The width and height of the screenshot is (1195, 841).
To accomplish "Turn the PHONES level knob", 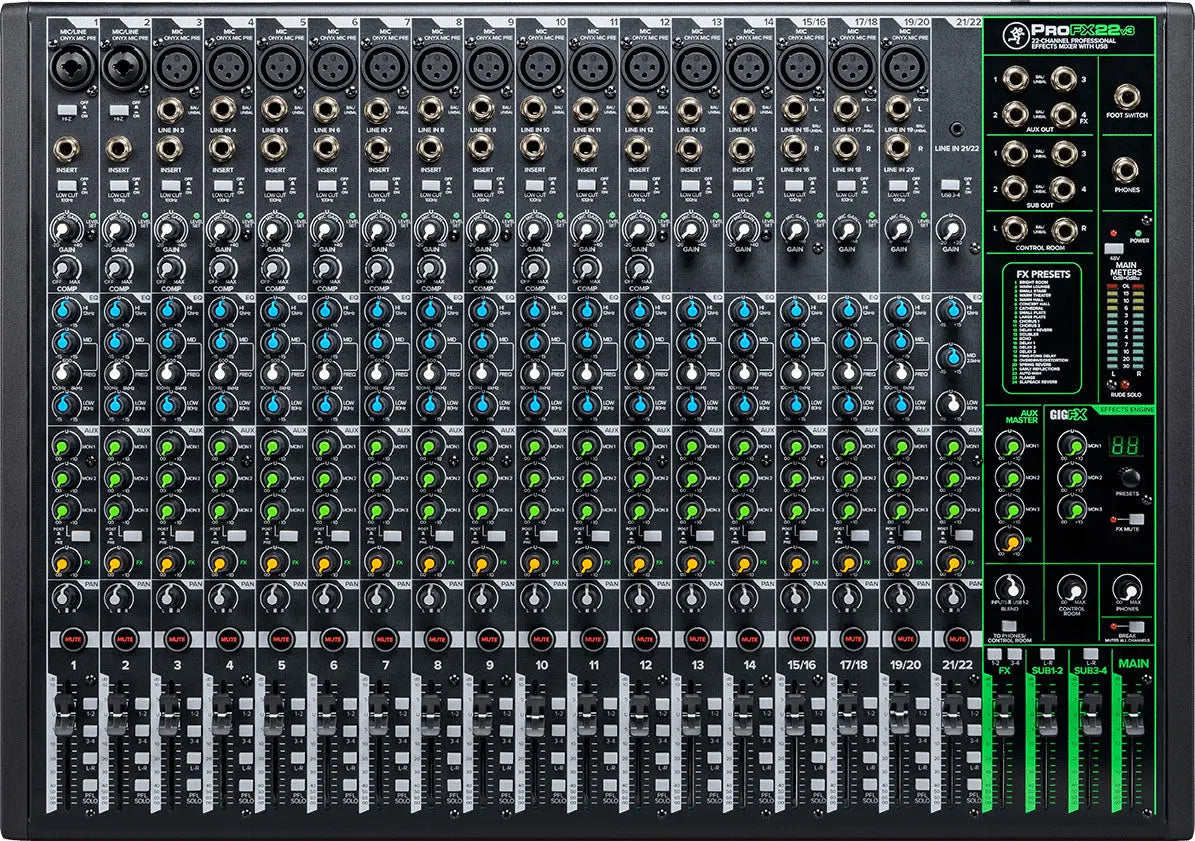I will tap(1128, 589).
